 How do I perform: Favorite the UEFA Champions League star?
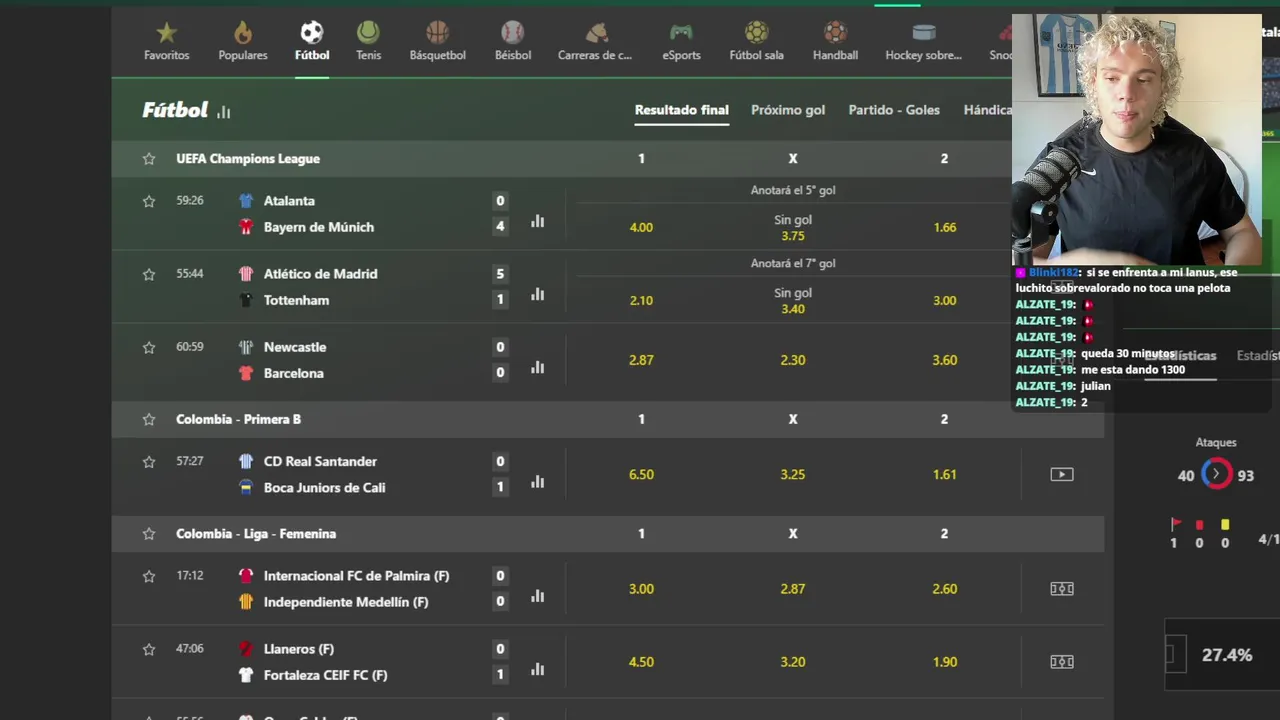point(149,159)
